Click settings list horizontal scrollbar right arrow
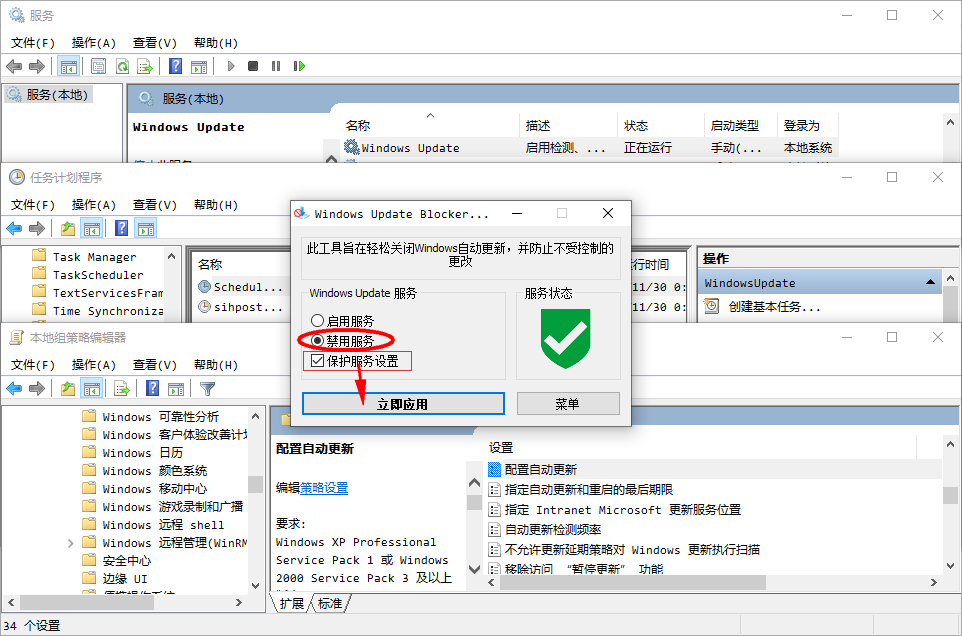Screen dimensions: 962x636 934,582
